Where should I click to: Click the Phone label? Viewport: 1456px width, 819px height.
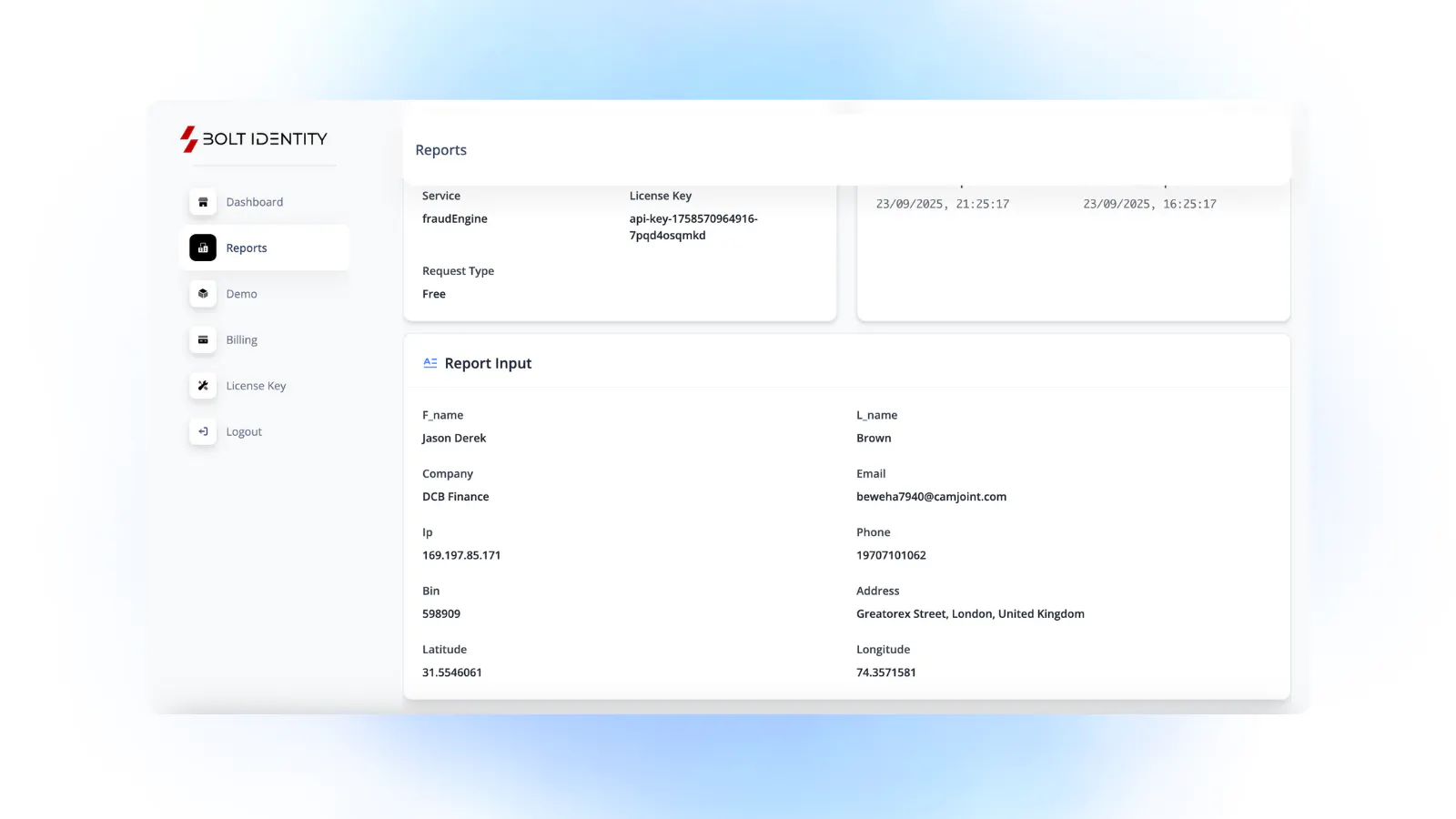click(x=874, y=532)
